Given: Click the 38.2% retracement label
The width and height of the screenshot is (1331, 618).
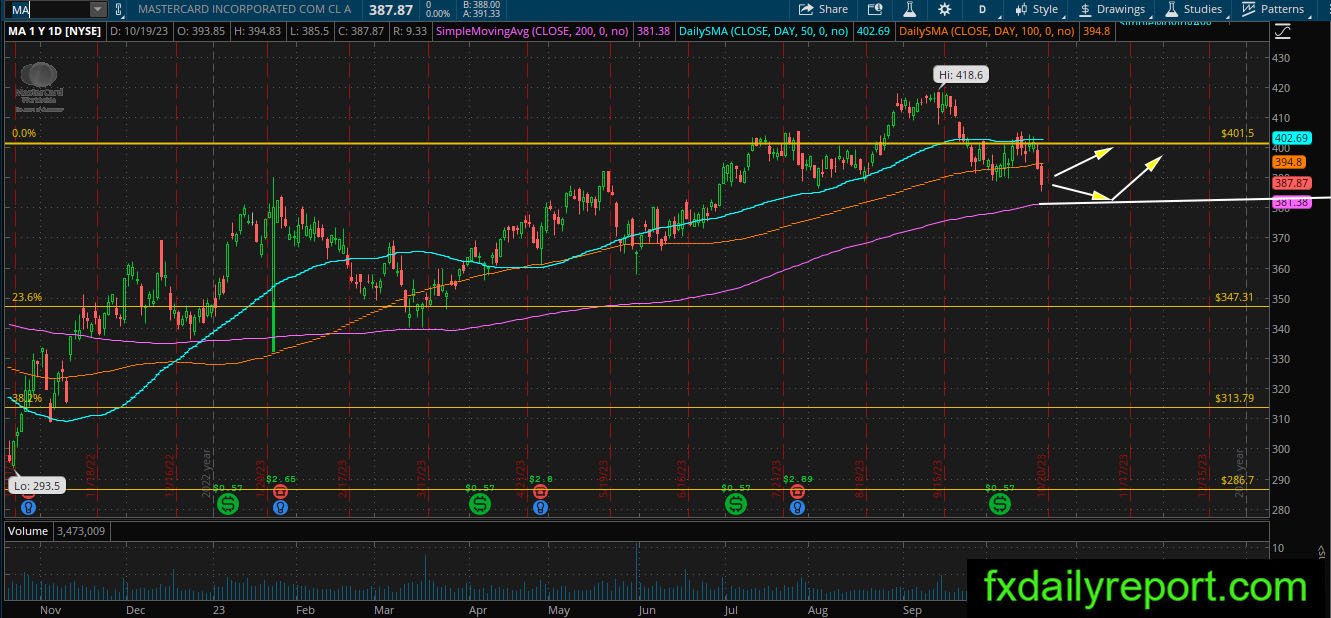Looking at the screenshot, I should [25, 398].
